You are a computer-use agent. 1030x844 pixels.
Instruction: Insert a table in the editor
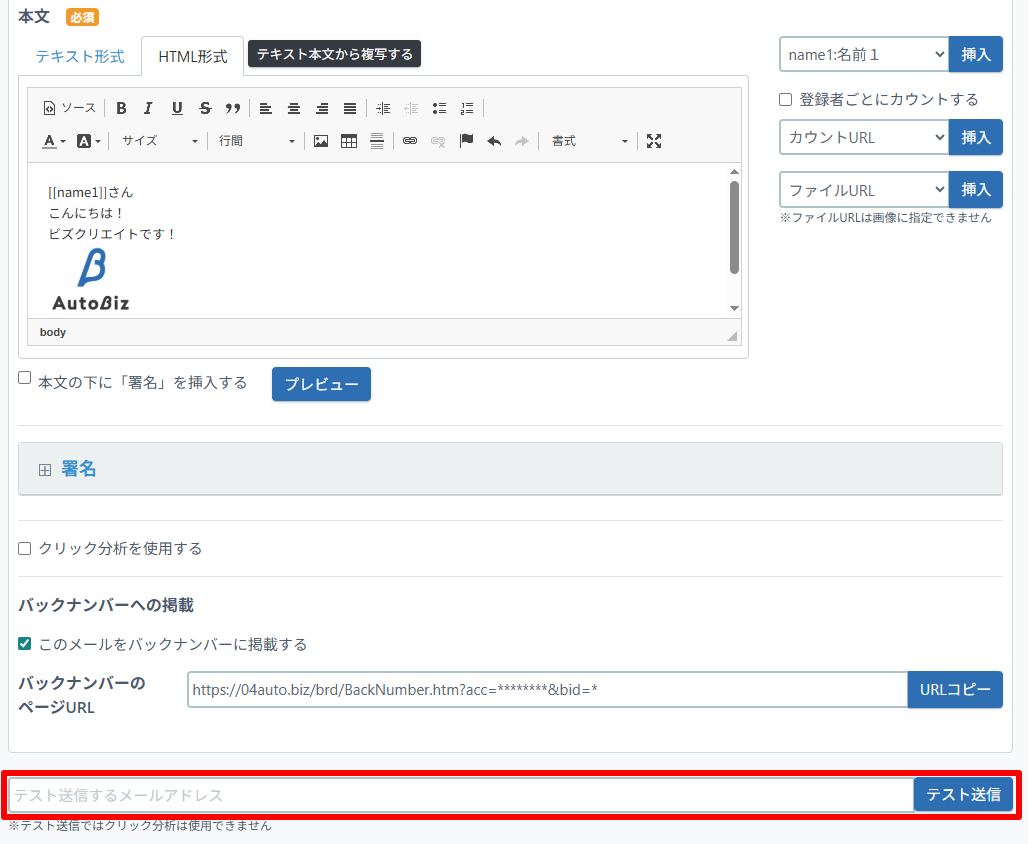coord(349,141)
